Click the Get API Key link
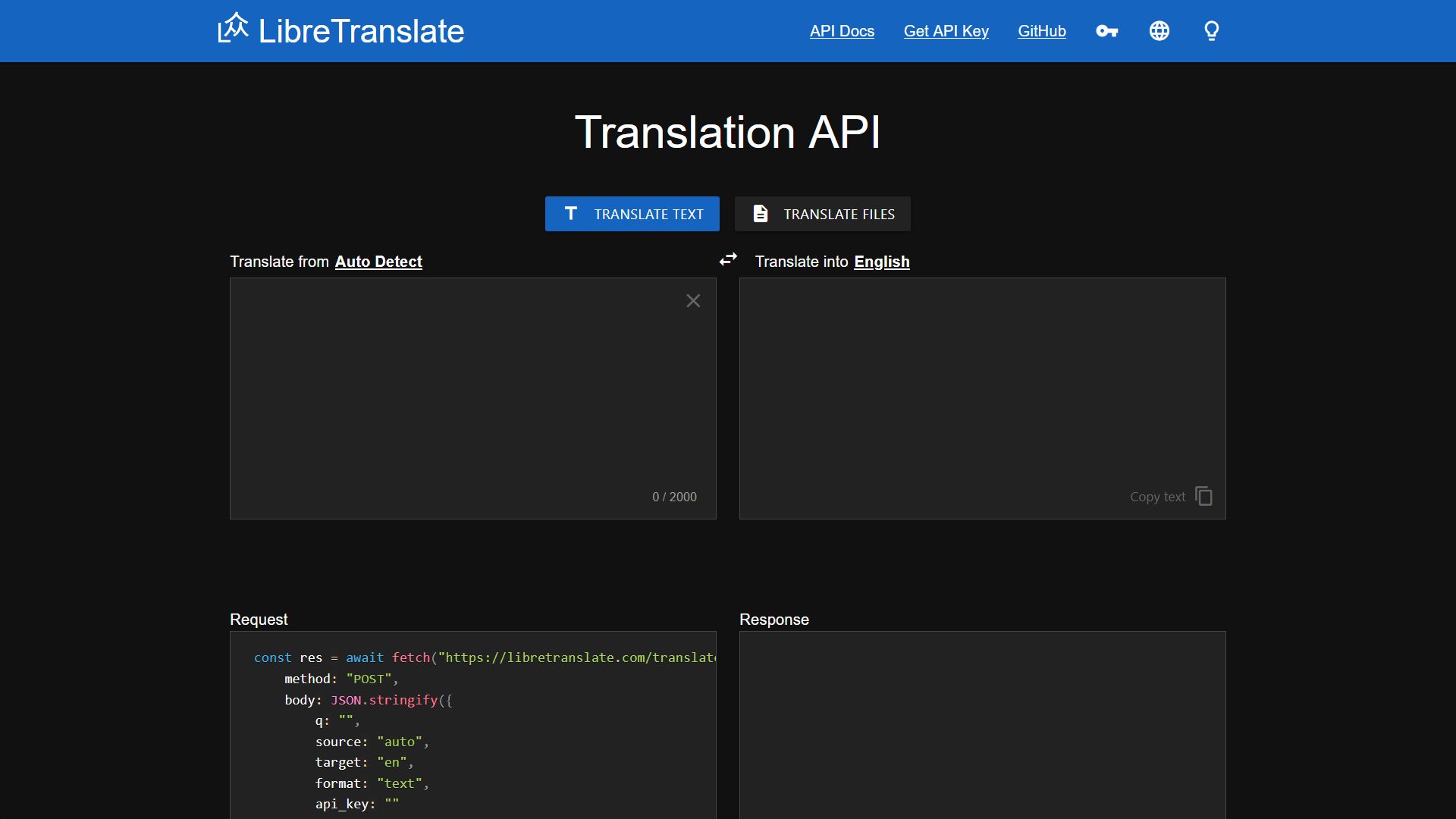 coord(946,31)
